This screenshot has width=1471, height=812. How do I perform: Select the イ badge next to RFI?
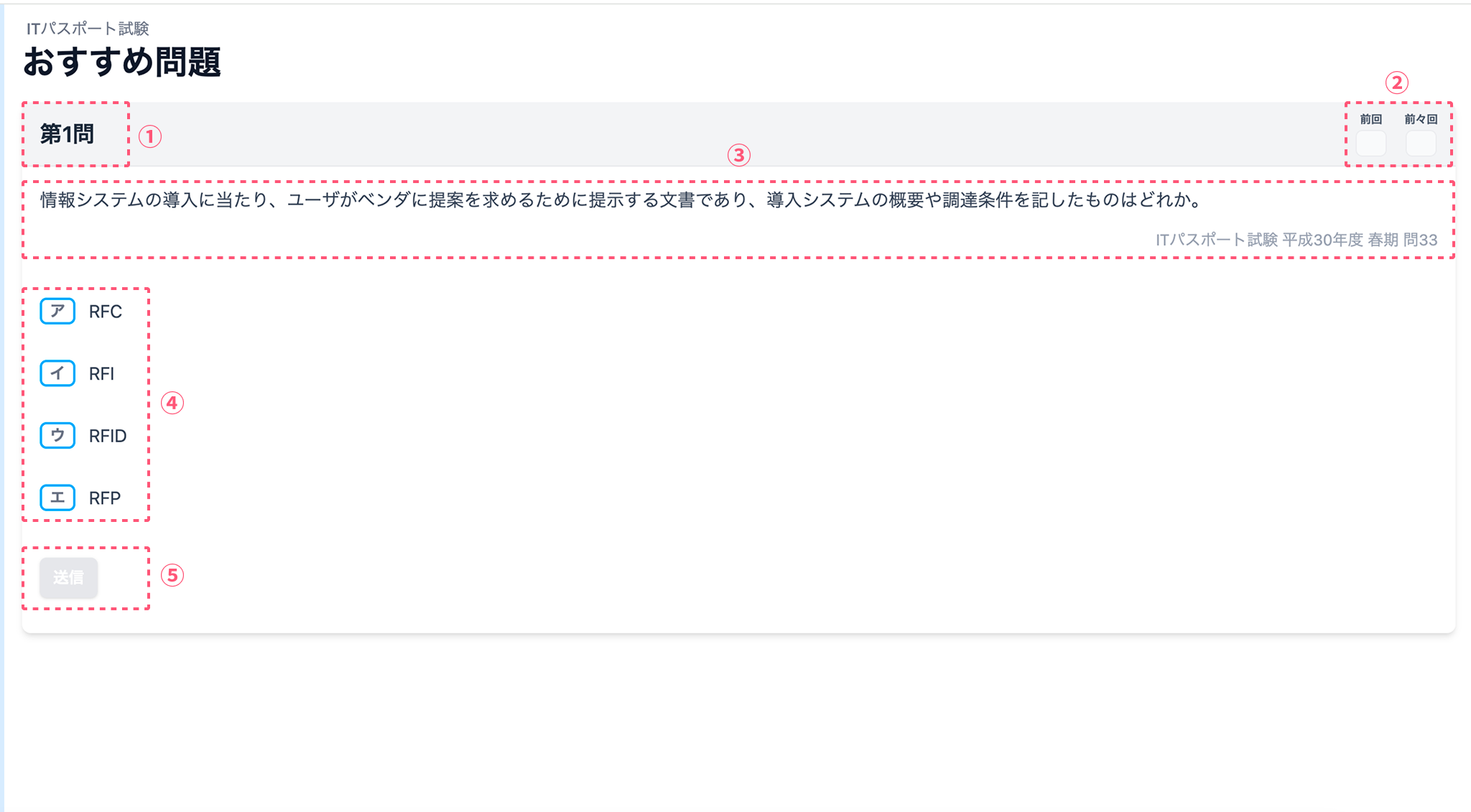[x=57, y=373]
